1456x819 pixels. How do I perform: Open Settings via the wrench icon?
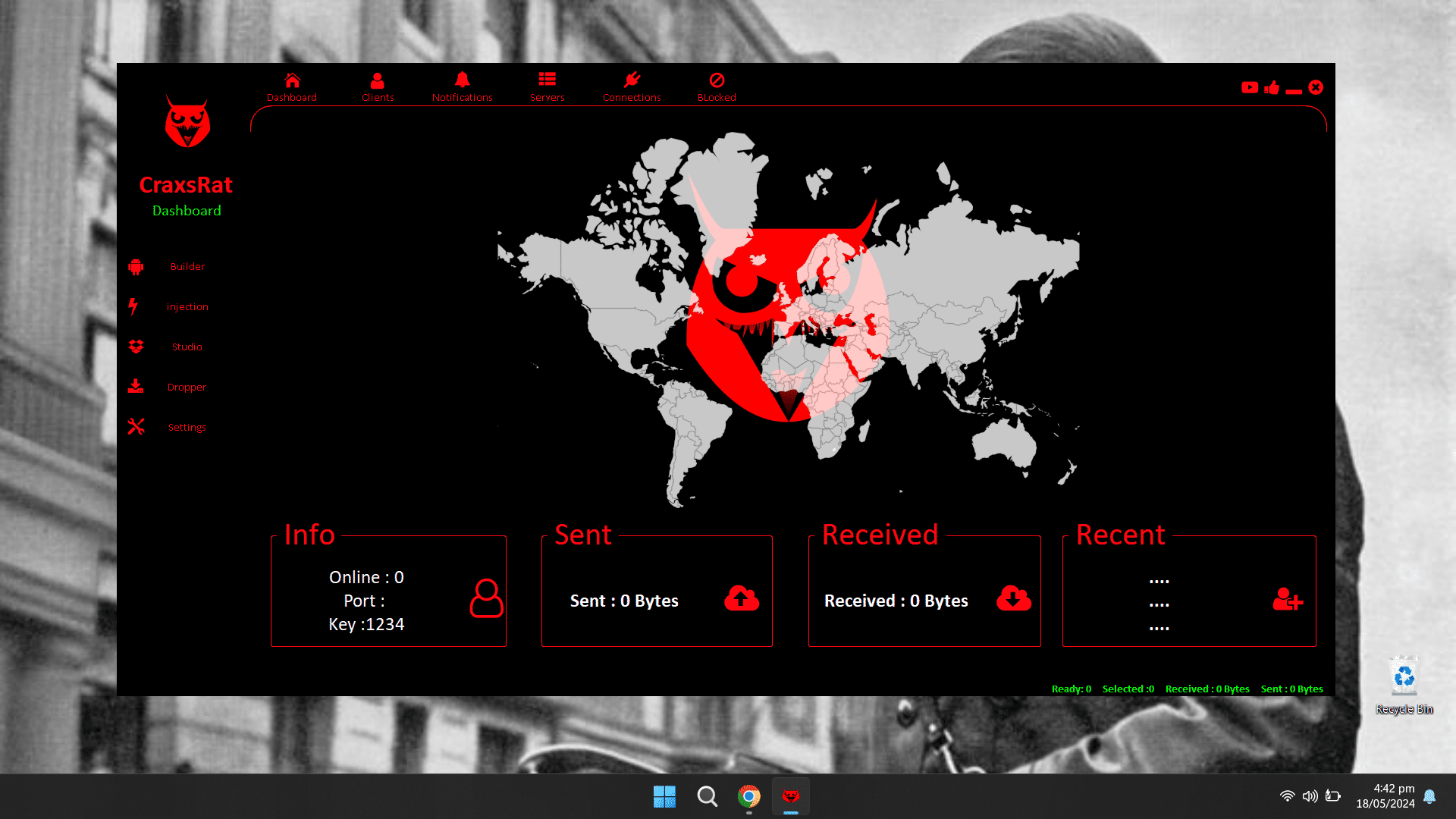click(x=136, y=427)
